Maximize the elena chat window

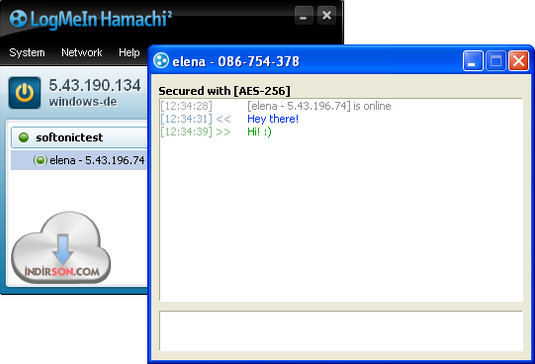point(496,61)
